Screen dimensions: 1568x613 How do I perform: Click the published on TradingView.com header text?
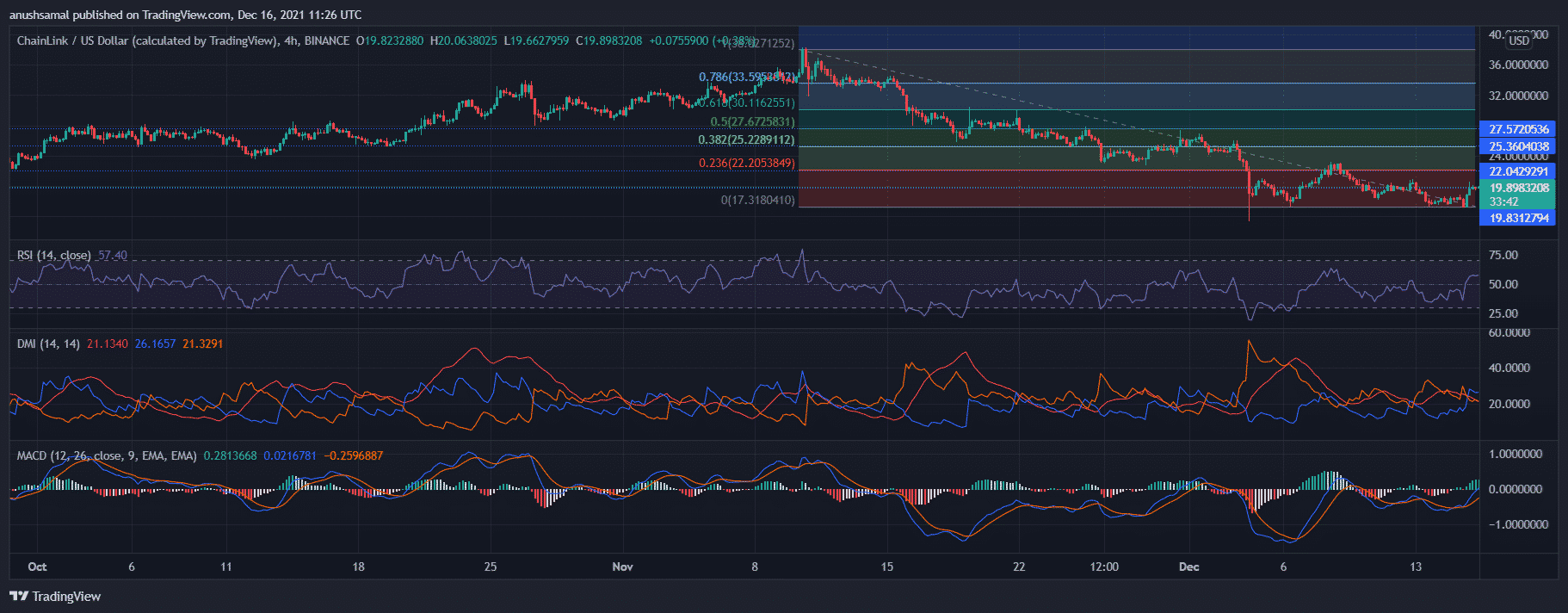point(185,15)
